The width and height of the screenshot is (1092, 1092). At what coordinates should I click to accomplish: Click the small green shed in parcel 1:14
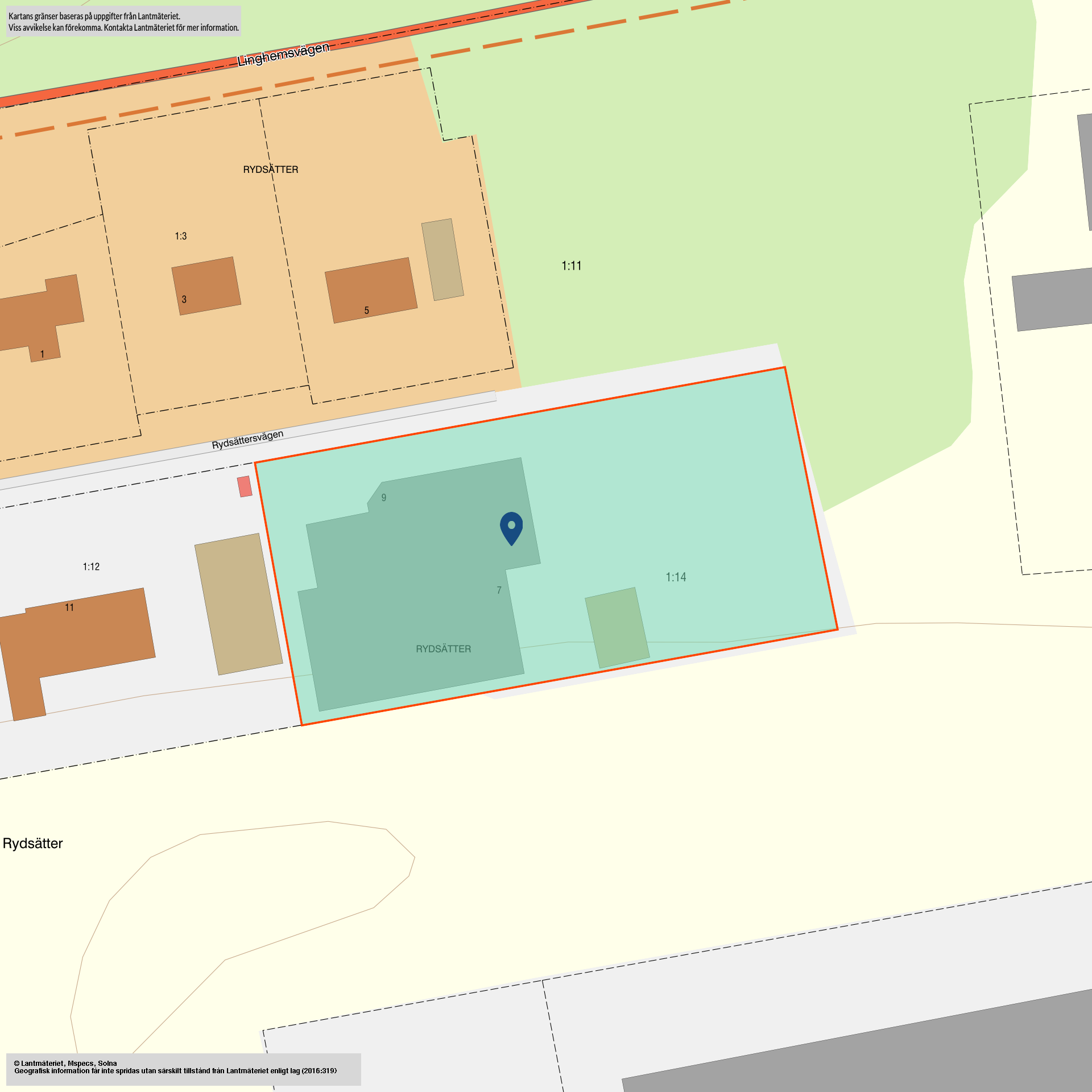[x=617, y=628]
